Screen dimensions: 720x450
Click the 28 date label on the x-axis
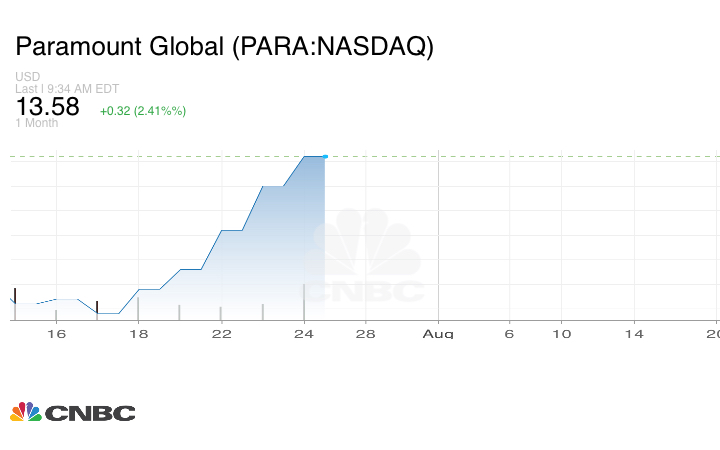366,333
